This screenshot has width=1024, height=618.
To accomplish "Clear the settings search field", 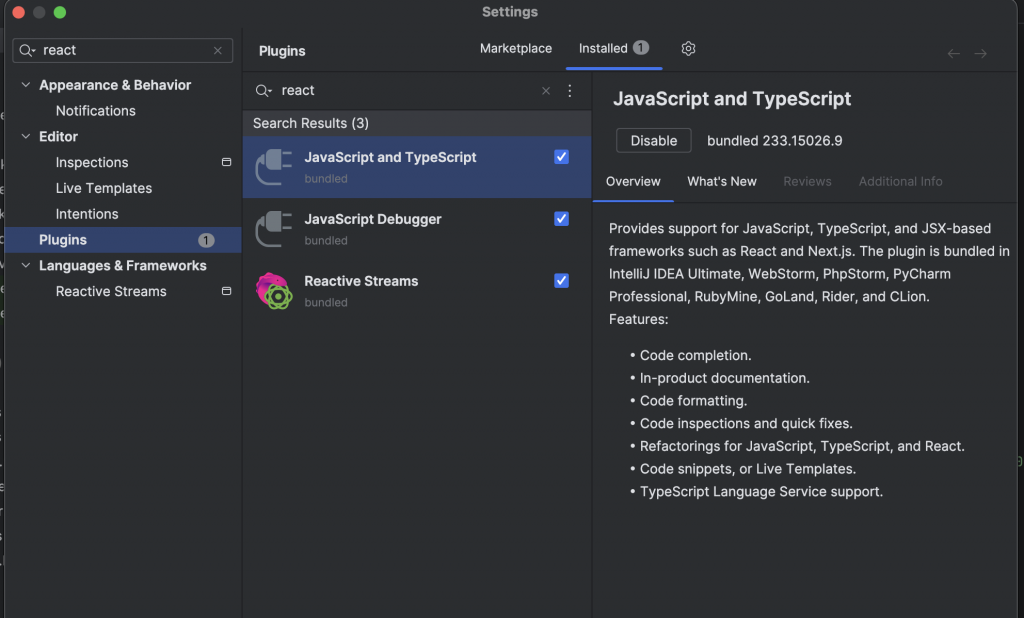I will click(217, 50).
